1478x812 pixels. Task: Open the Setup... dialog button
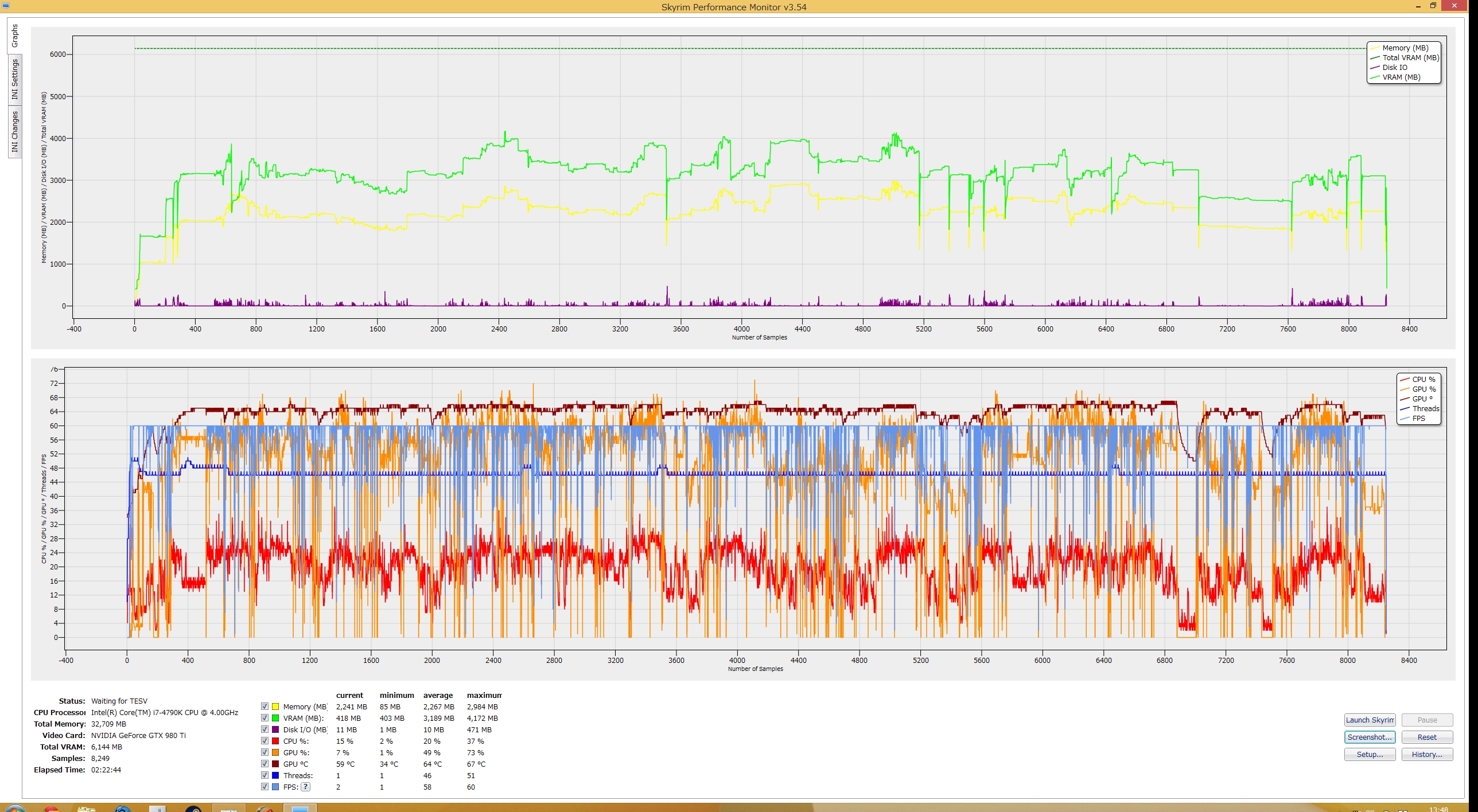click(x=1370, y=754)
